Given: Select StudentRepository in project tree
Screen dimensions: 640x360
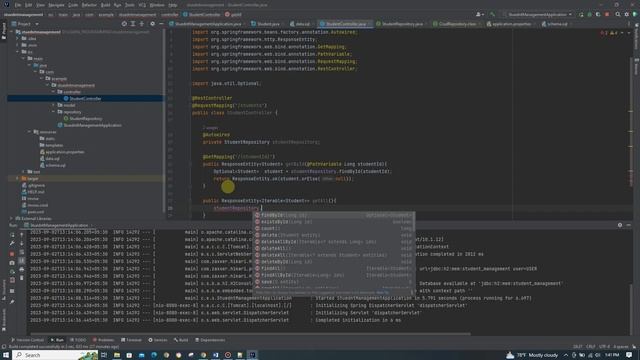Looking at the screenshot, I should pos(86,119).
